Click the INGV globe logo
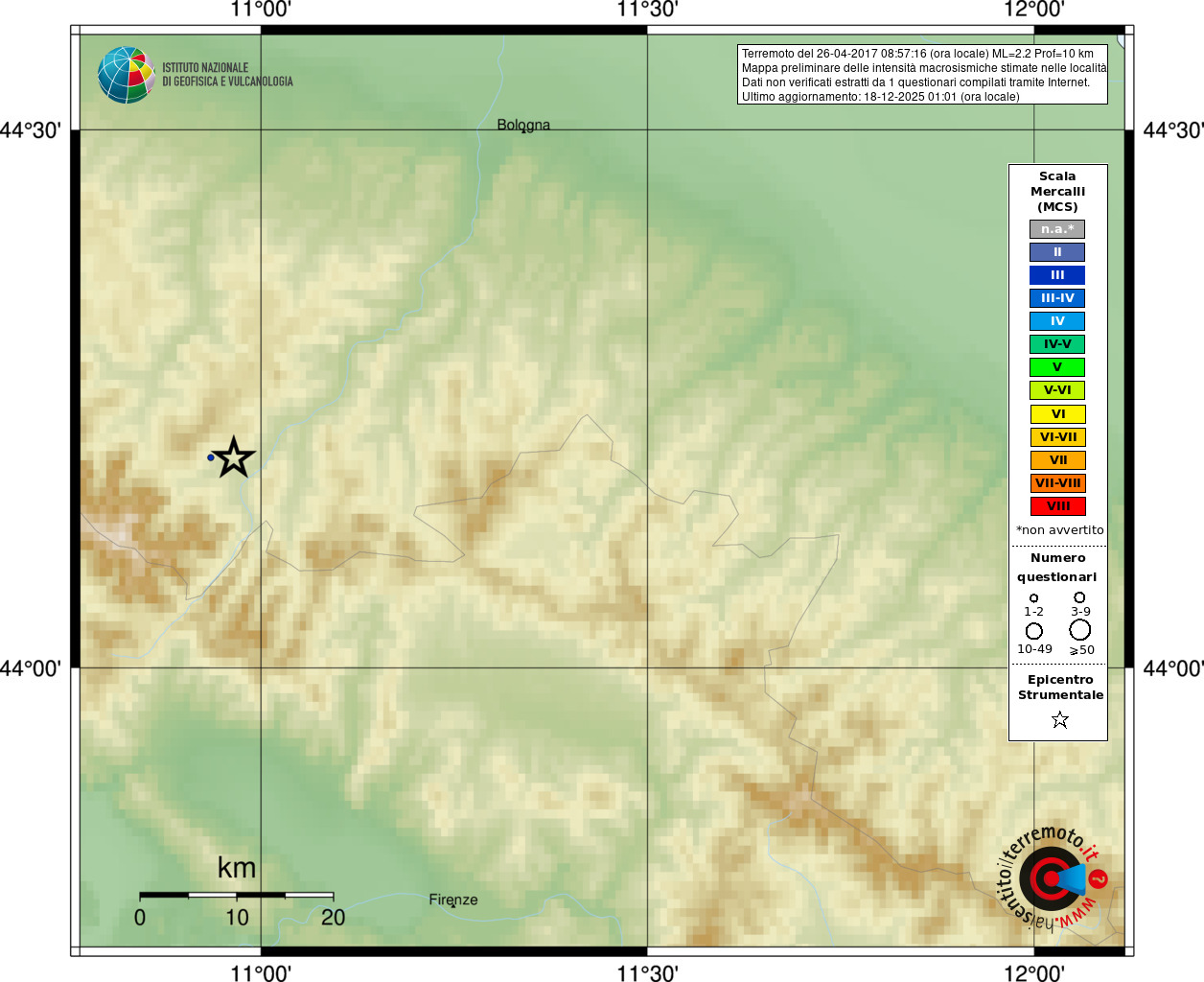The width and height of the screenshot is (1204, 982). point(127,75)
